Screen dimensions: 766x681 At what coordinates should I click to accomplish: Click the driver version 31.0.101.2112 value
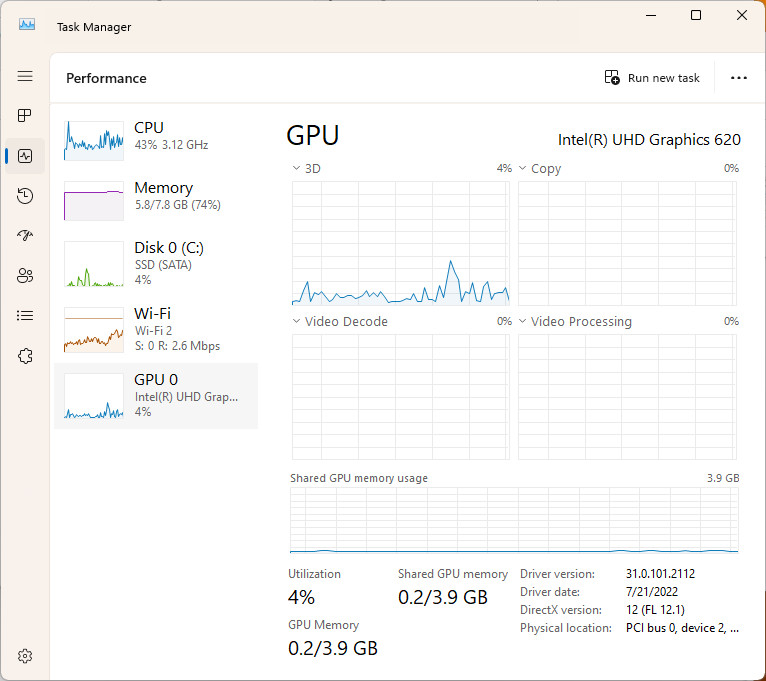click(x=660, y=574)
